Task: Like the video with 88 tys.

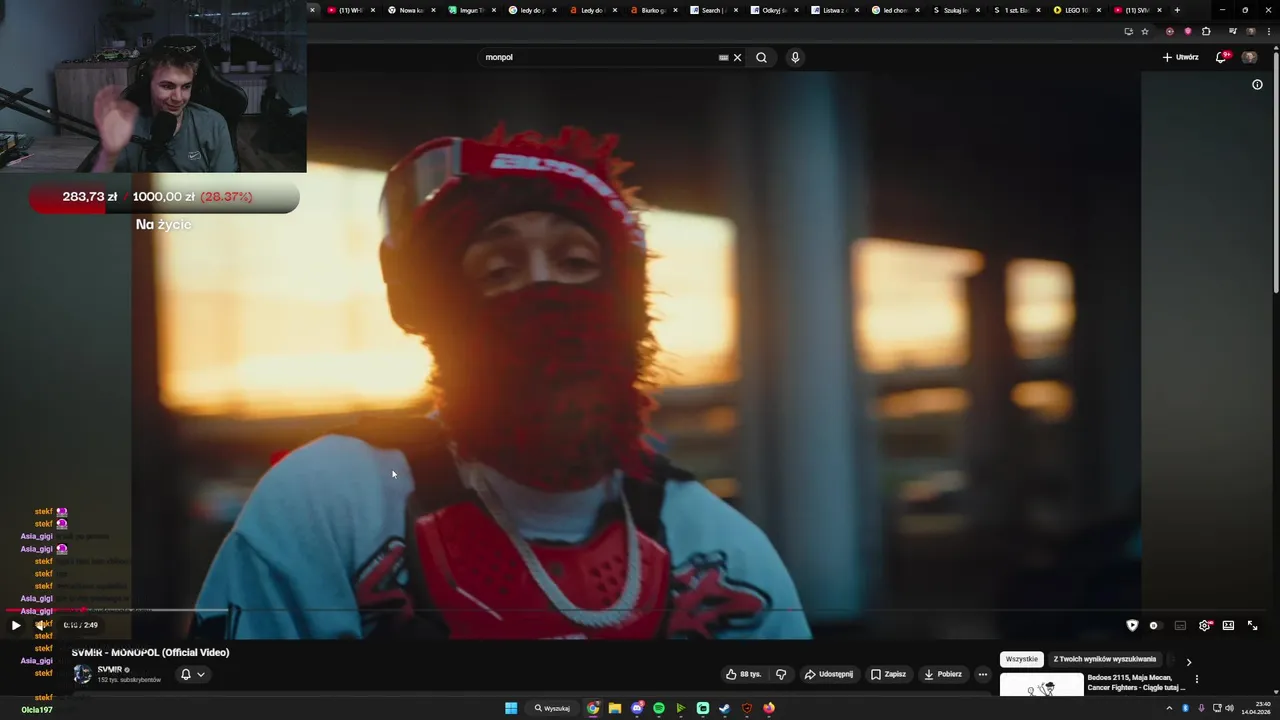Action: point(743,674)
